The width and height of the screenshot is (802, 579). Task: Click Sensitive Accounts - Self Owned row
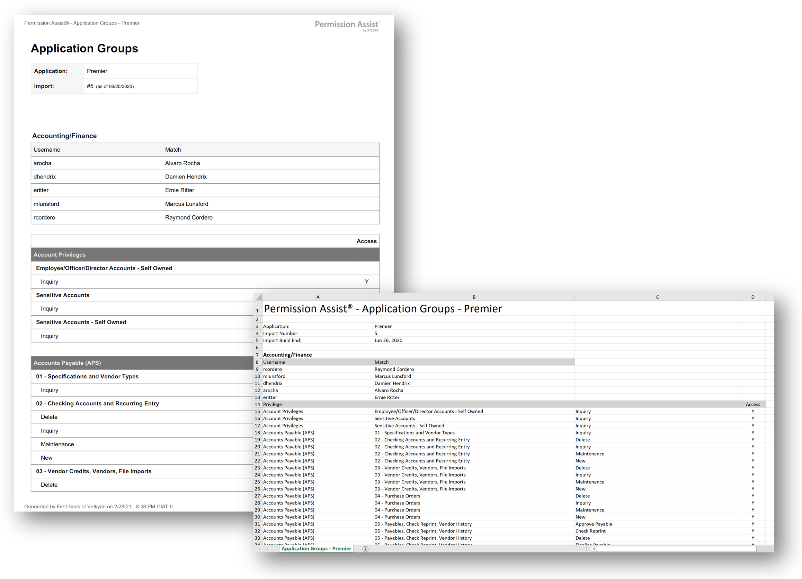coord(81,322)
